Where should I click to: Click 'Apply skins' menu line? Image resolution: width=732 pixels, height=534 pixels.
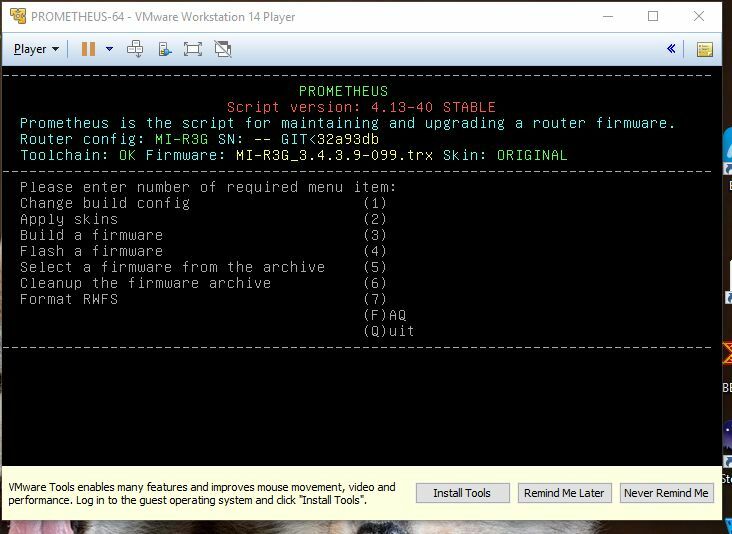(x=203, y=219)
